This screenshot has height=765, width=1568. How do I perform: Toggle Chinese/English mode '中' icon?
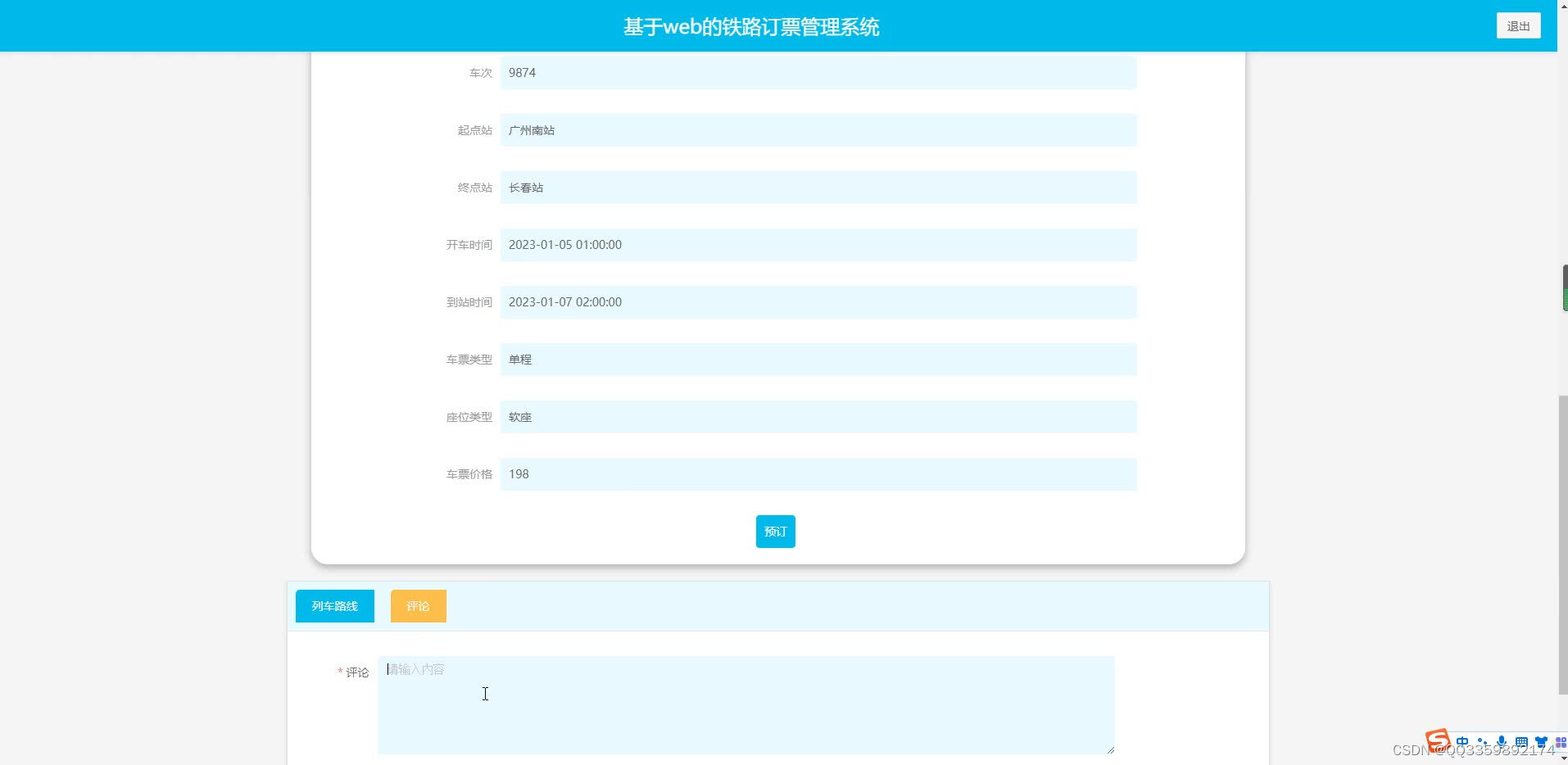tap(1462, 742)
